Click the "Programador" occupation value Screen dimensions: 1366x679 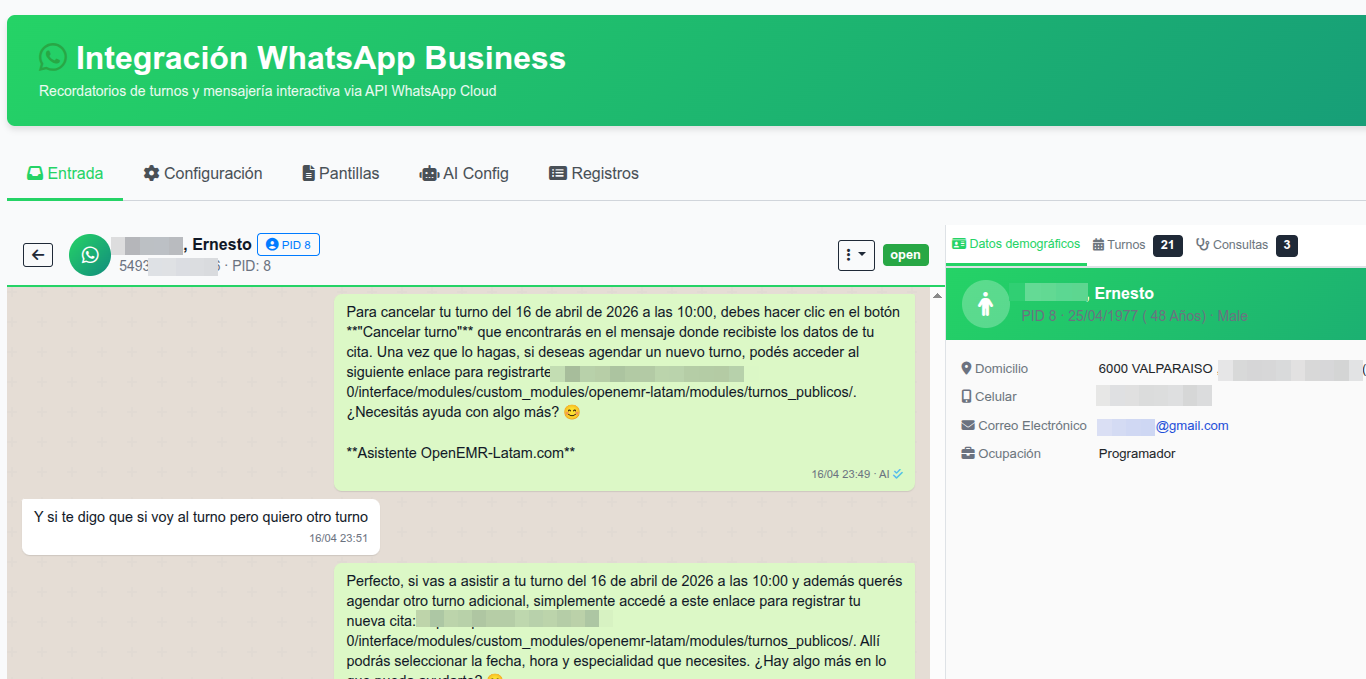tap(1137, 454)
